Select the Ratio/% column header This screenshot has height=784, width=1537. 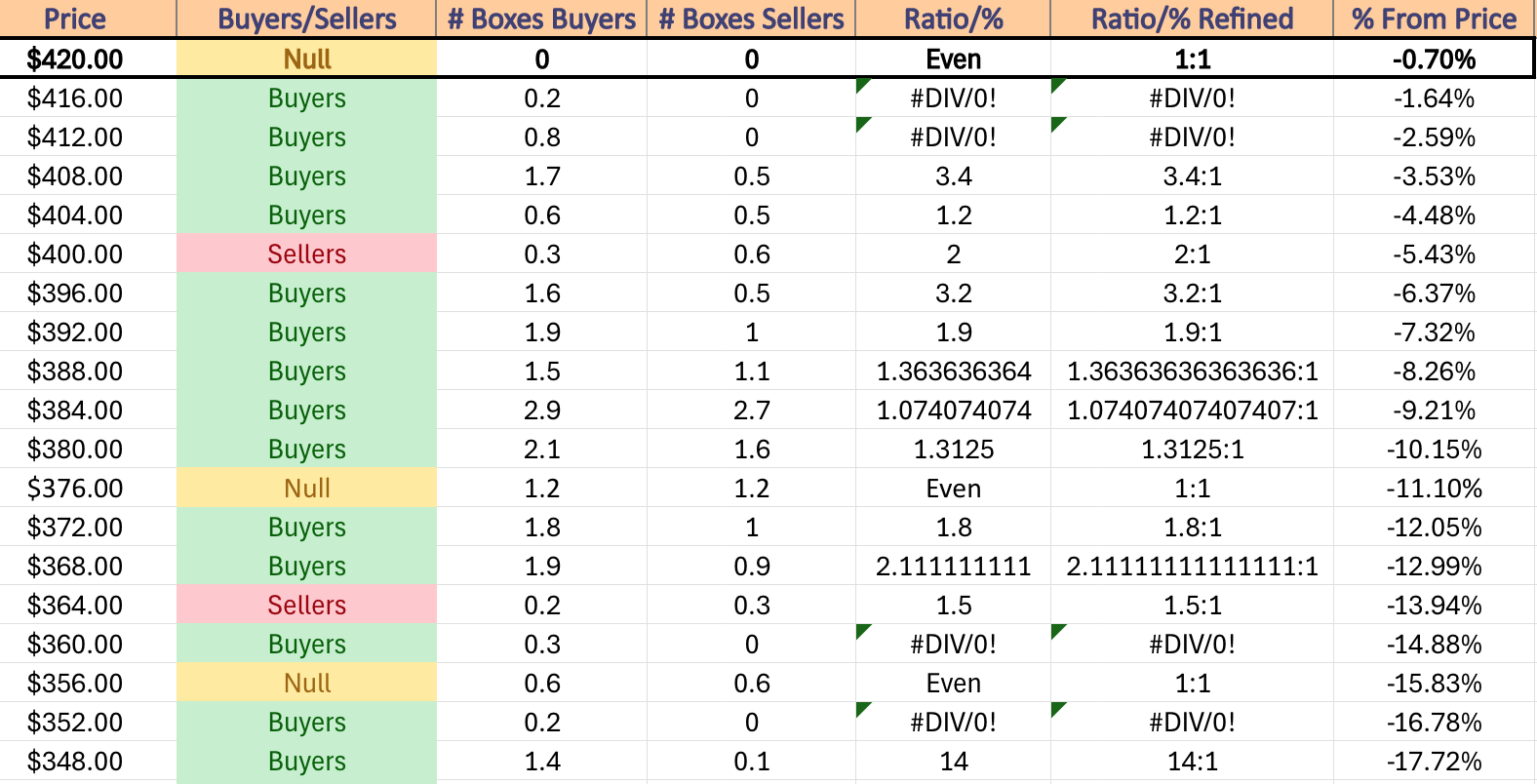953,19
